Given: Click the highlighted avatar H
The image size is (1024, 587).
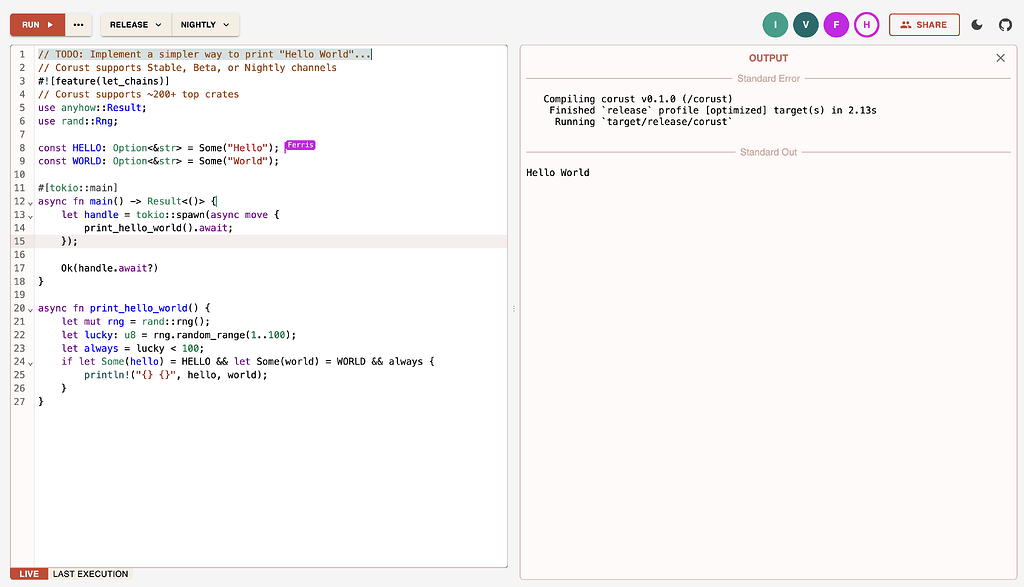Looking at the screenshot, I should tap(865, 25).
